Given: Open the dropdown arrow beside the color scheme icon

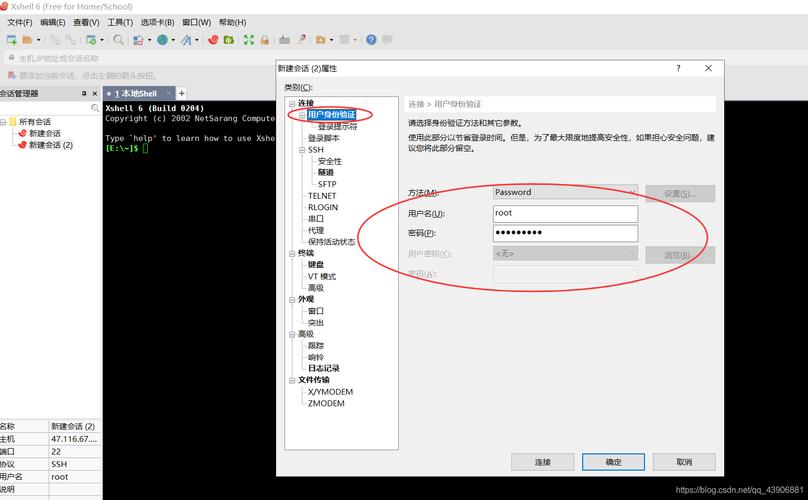Looking at the screenshot, I should 149,40.
